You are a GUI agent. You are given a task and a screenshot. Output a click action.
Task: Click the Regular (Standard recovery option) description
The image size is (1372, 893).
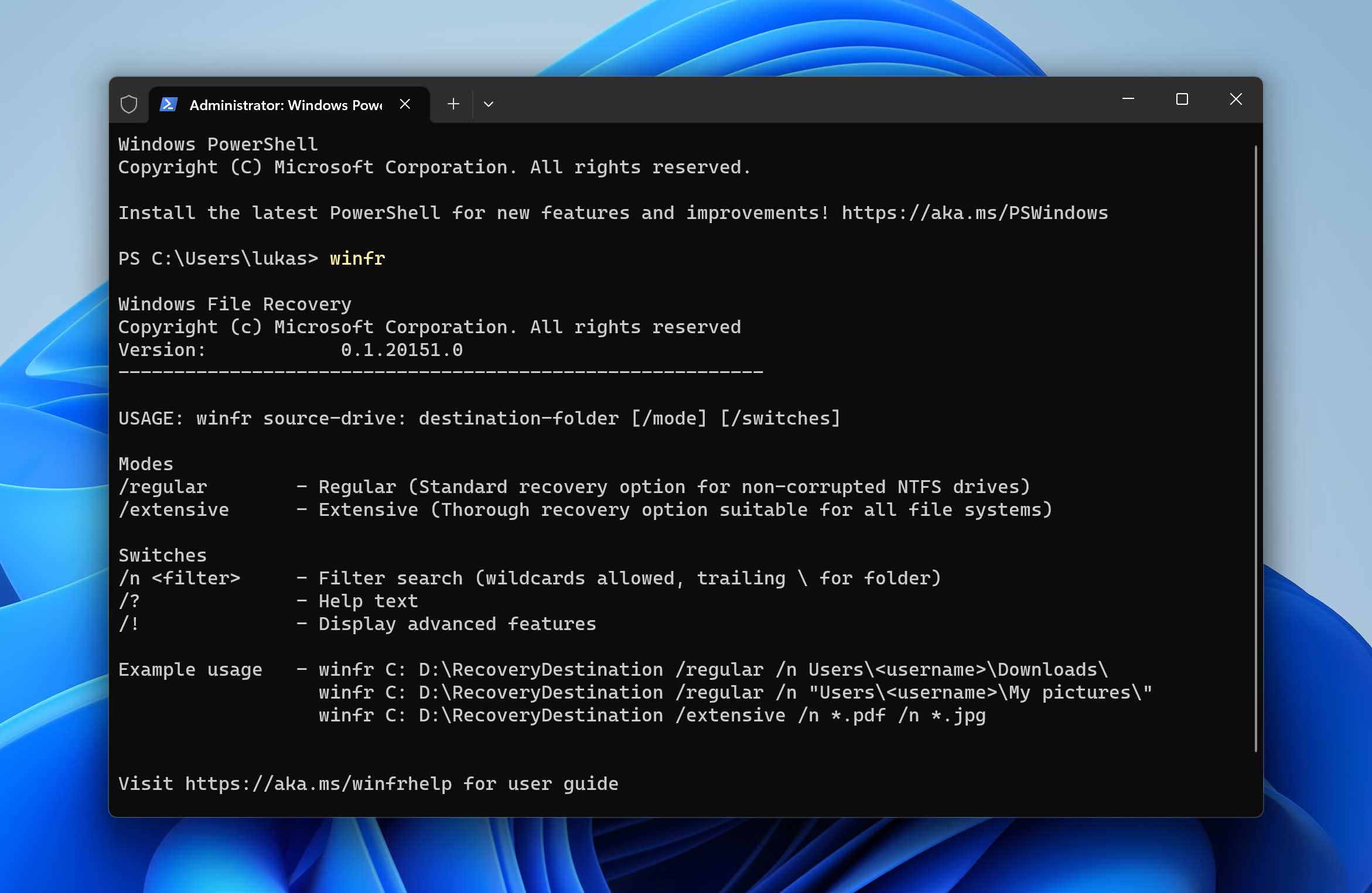click(674, 487)
